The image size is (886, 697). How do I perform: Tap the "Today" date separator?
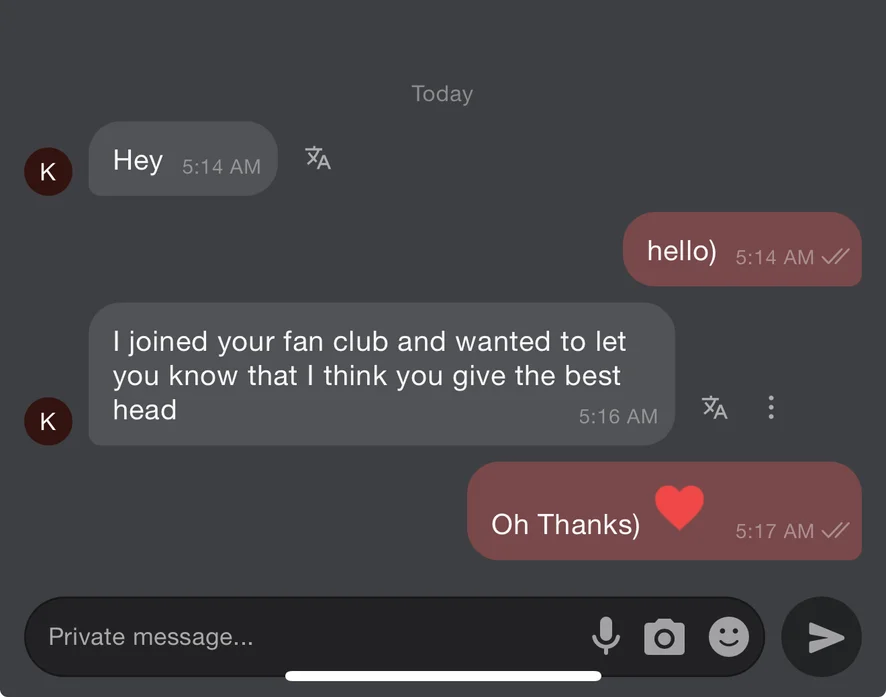[442, 94]
